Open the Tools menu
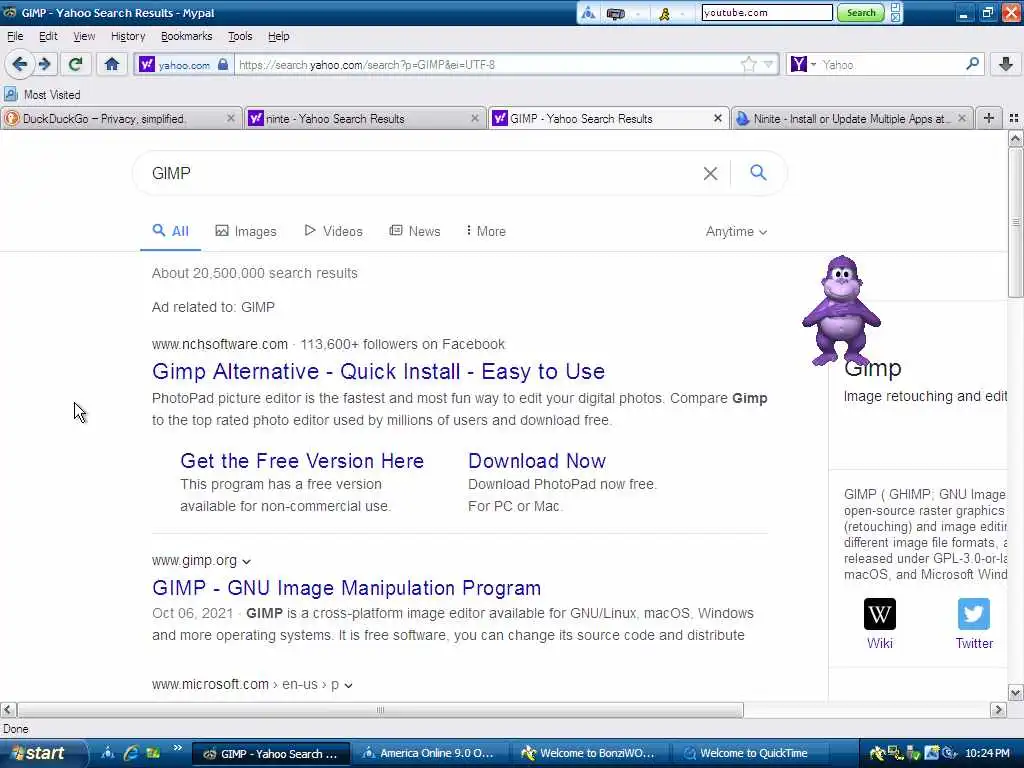This screenshot has width=1024, height=768. click(240, 36)
